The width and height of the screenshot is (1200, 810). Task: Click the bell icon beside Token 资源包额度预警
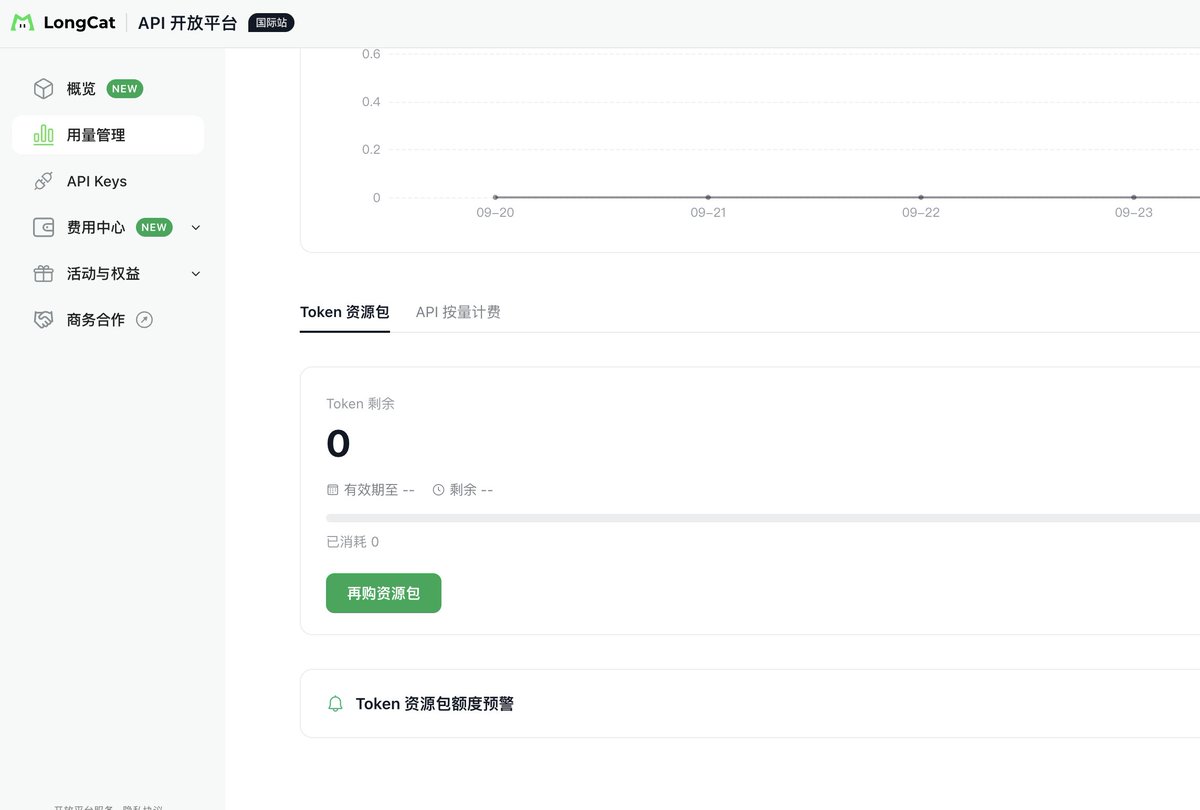point(336,704)
